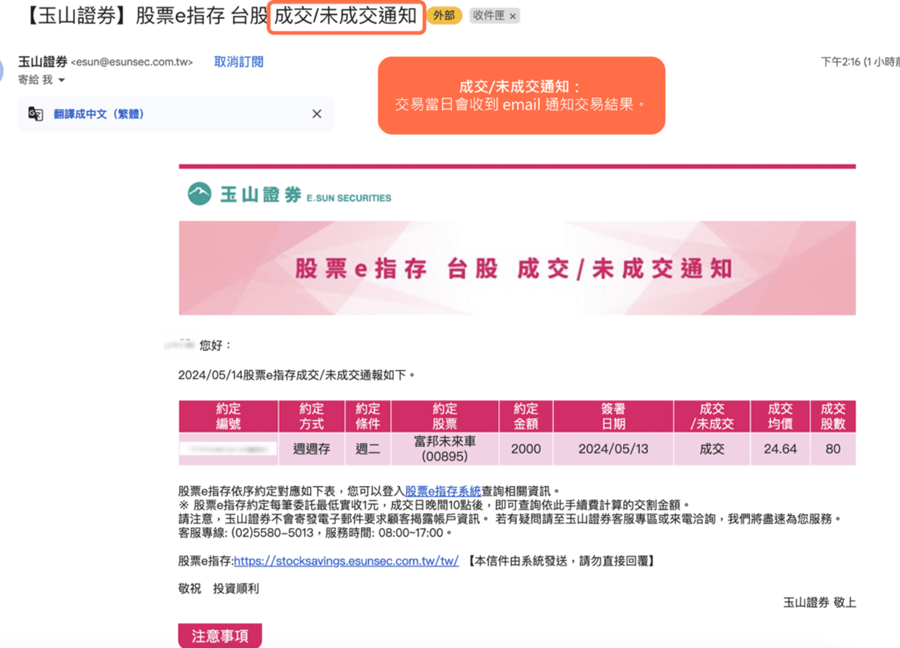Select the 成交 status cell in data row
Image resolution: width=900 pixels, height=648 pixels.
click(x=712, y=449)
